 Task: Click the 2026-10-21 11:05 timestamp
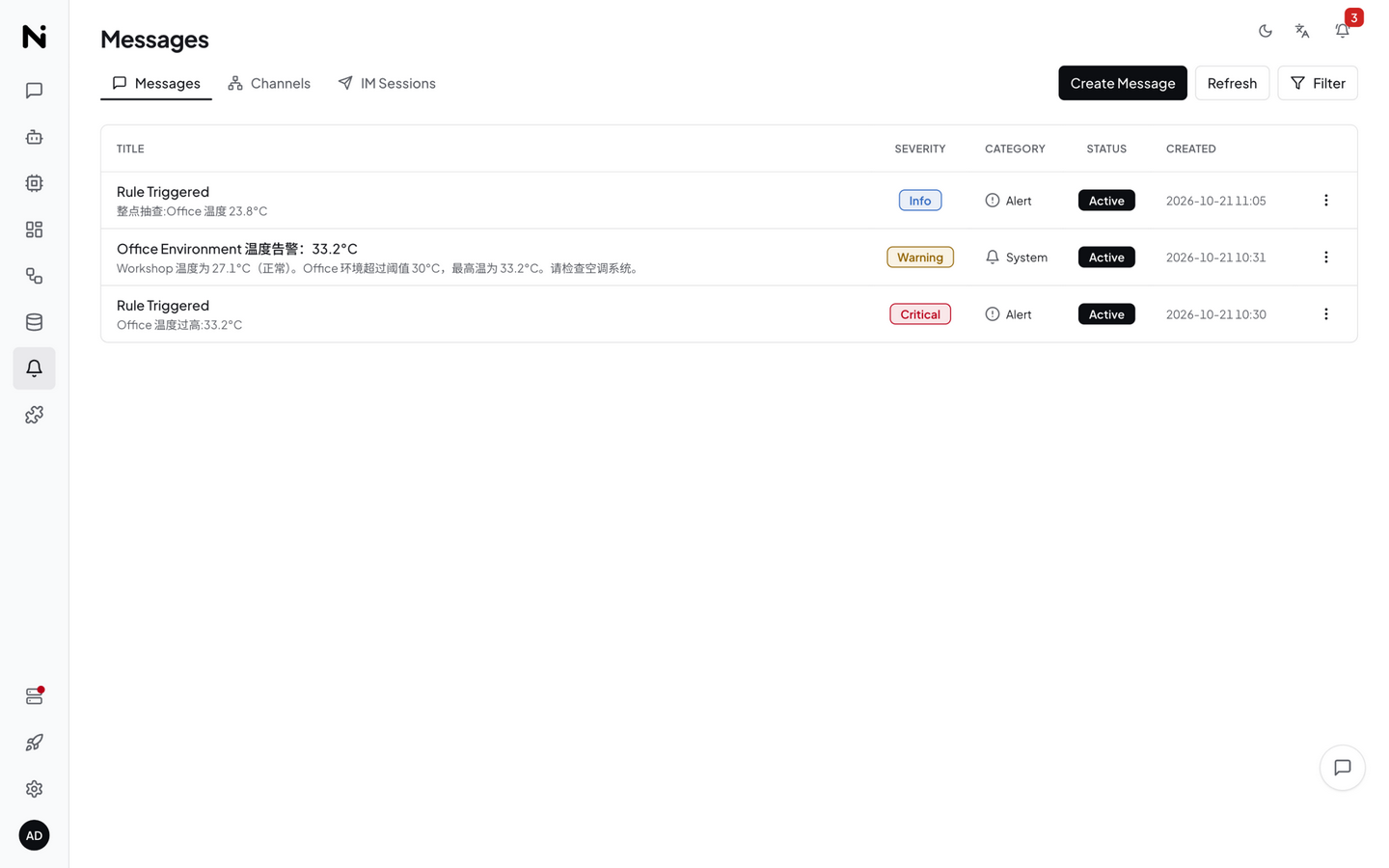coord(1216,201)
